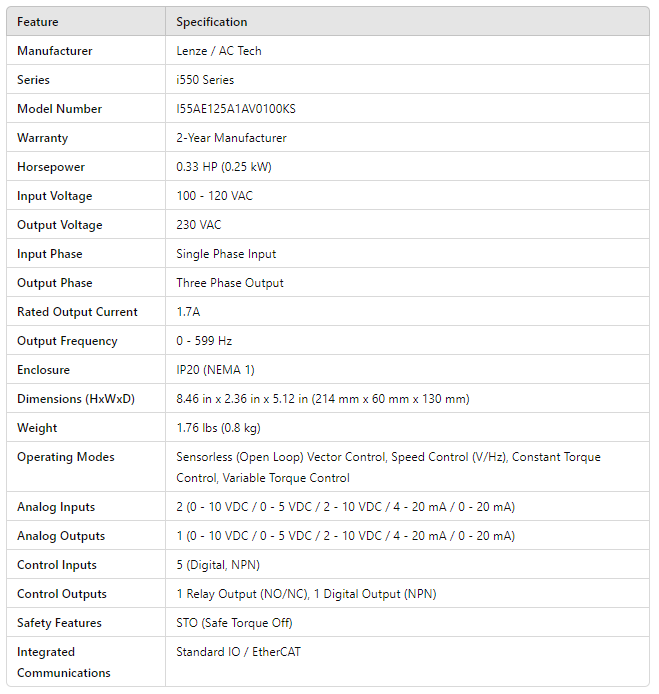The width and height of the screenshot is (659, 694).
Task: Click the 1.76 lbs (0.8 kg) weight value
Action: coord(217,428)
